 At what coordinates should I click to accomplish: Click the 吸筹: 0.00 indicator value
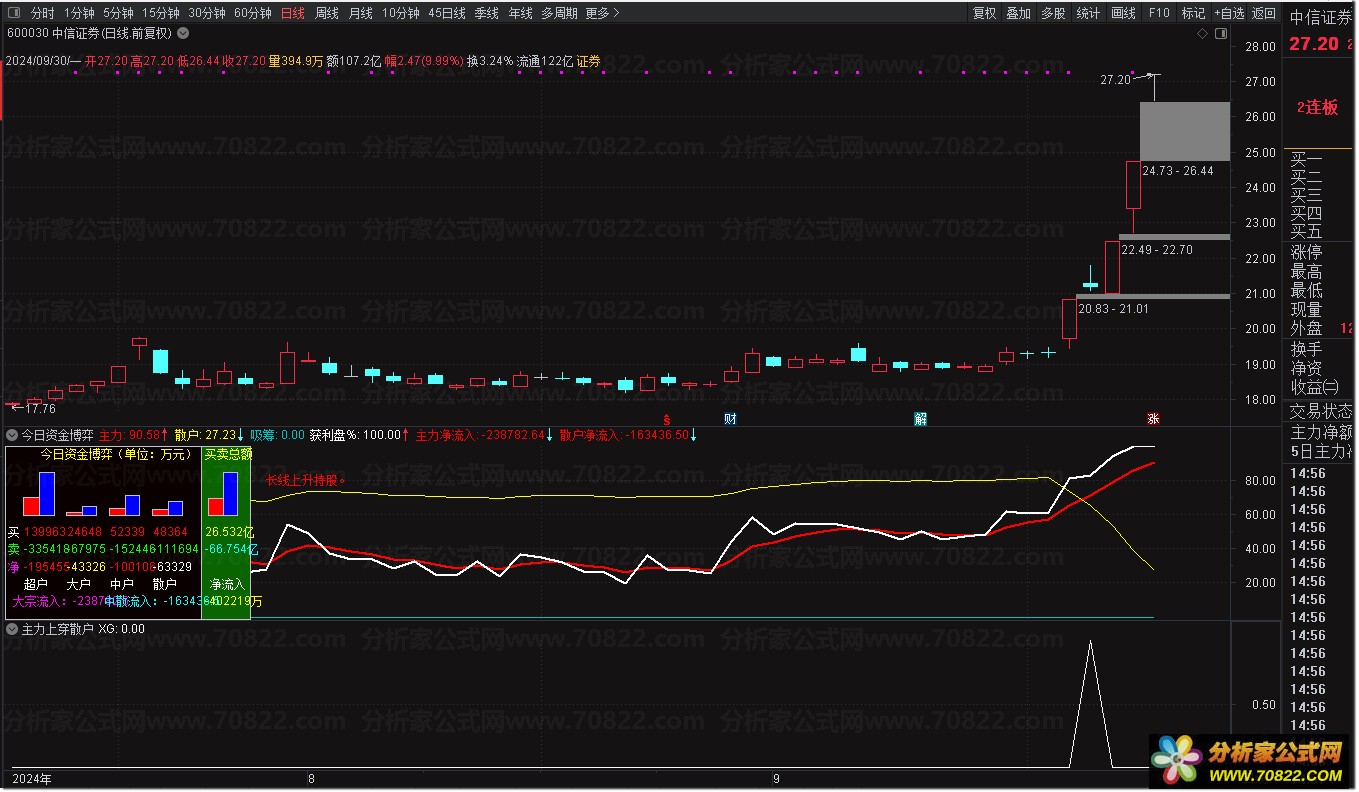click(x=277, y=435)
